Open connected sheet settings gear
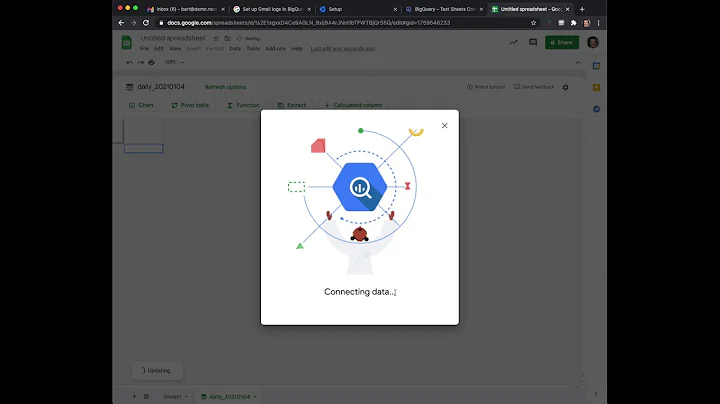The width and height of the screenshot is (720, 404). pyautogui.click(x=566, y=87)
